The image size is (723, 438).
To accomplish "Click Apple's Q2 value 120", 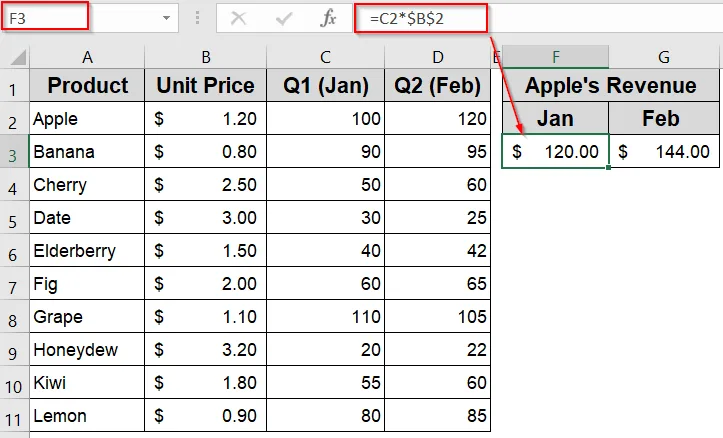I will (x=438, y=118).
